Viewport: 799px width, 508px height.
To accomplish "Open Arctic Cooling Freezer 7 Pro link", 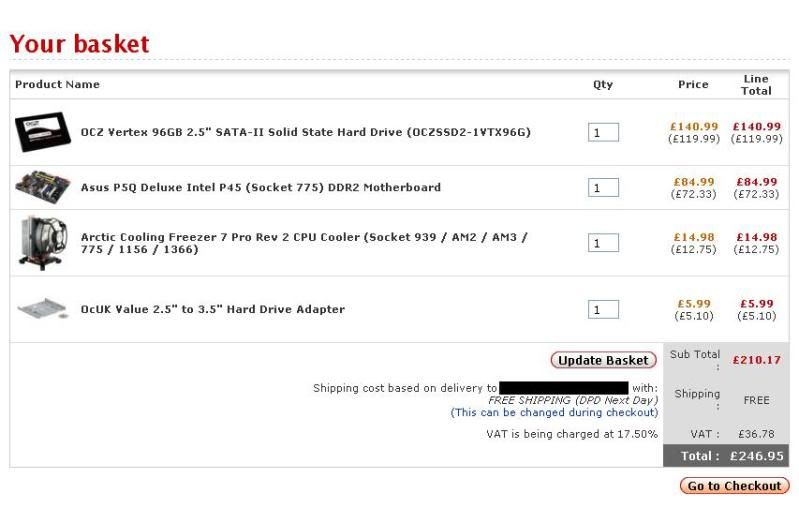I will coord(304,243).
